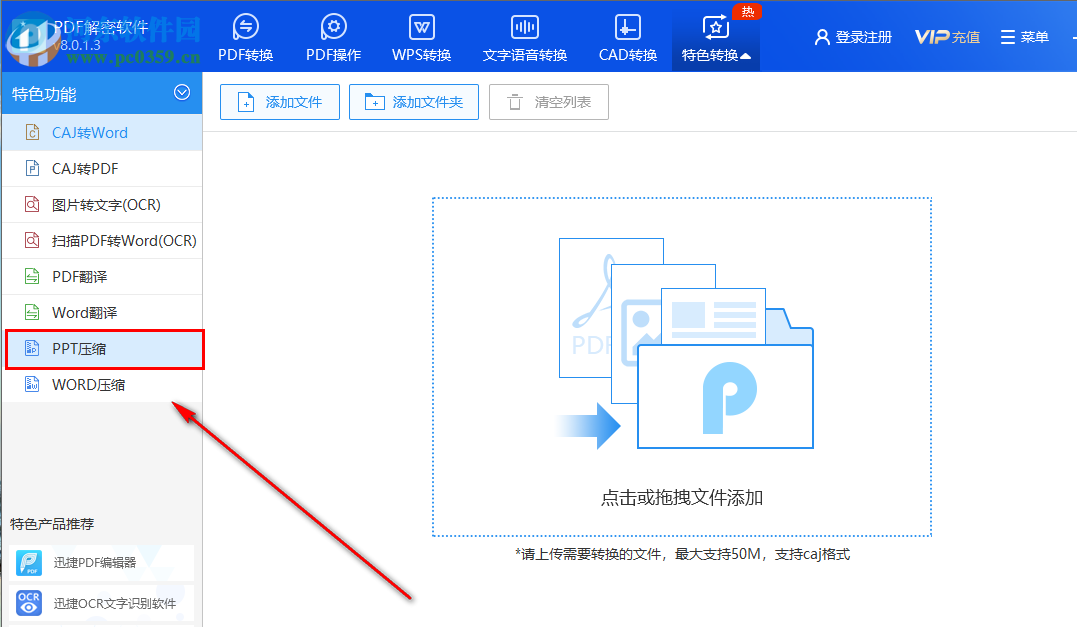Click the 添加文件 button
This screenshot has width=1077, height=627.
(279, 101)
